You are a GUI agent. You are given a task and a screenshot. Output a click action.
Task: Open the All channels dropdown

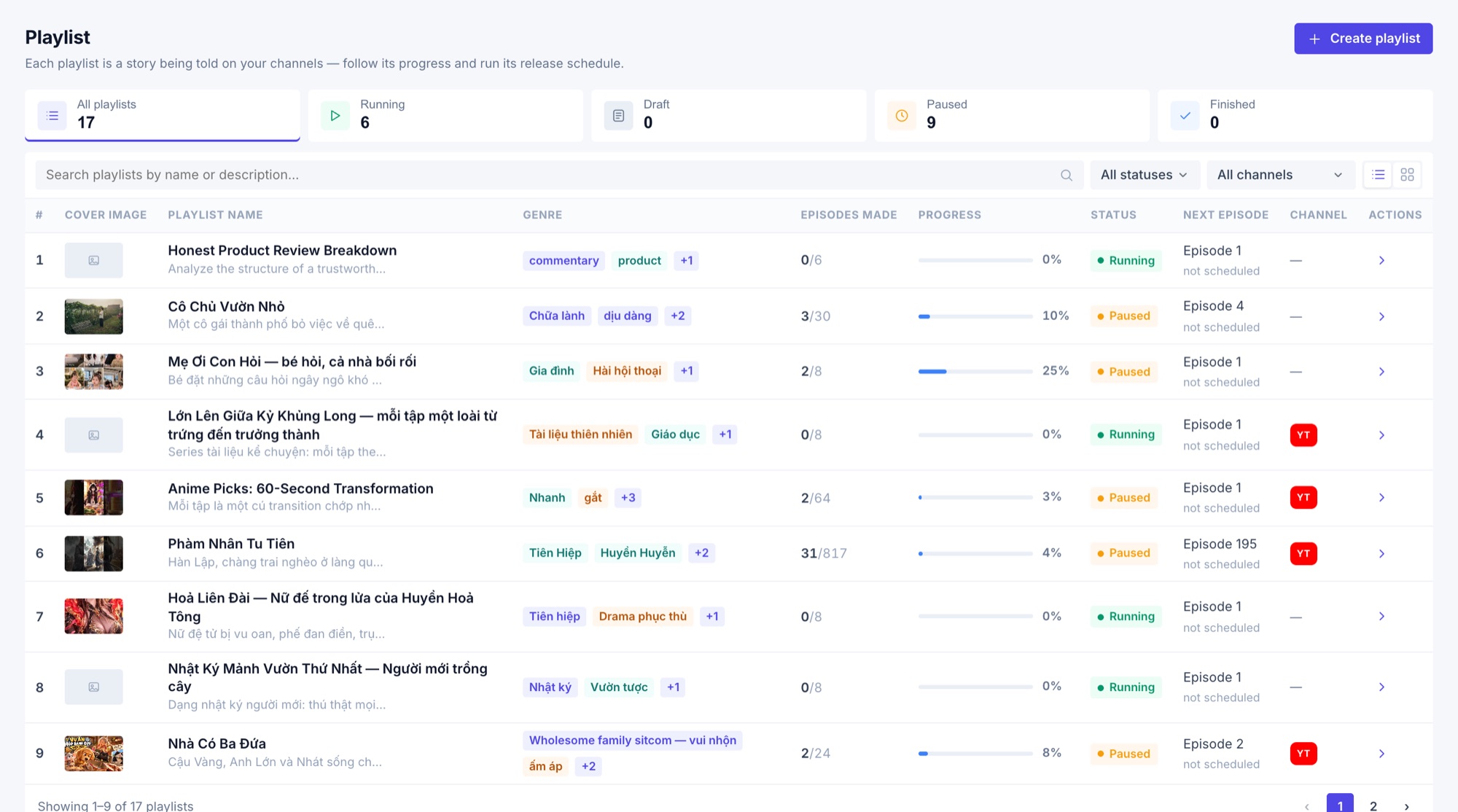(1280, 175)
